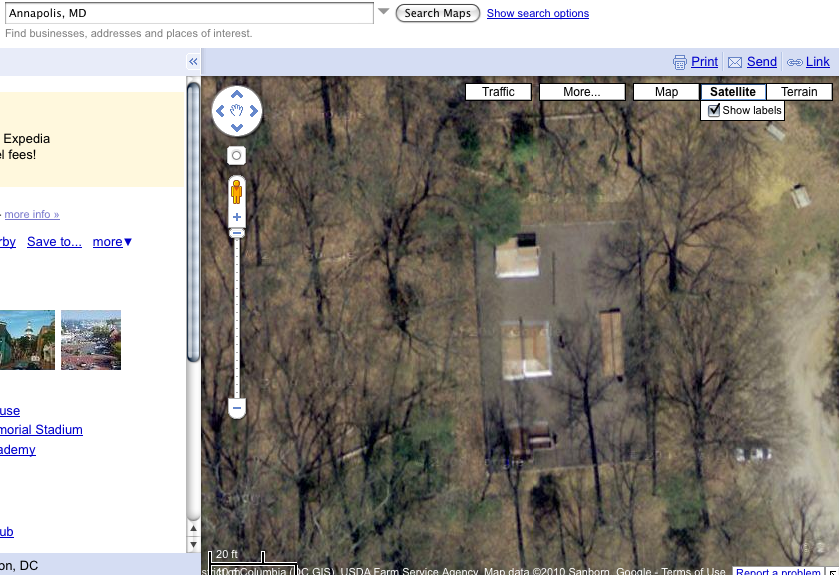Pan the map left with the arrow

click(x=220, y=111)
